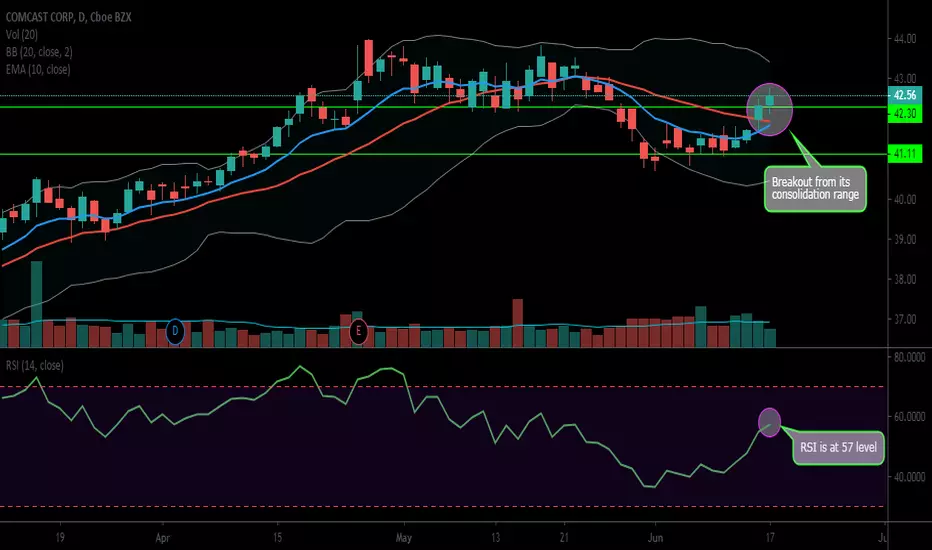This screenshot has width=932, height=550.
Task: Click the tall red volume bar in mid-May
Action: 517,323
